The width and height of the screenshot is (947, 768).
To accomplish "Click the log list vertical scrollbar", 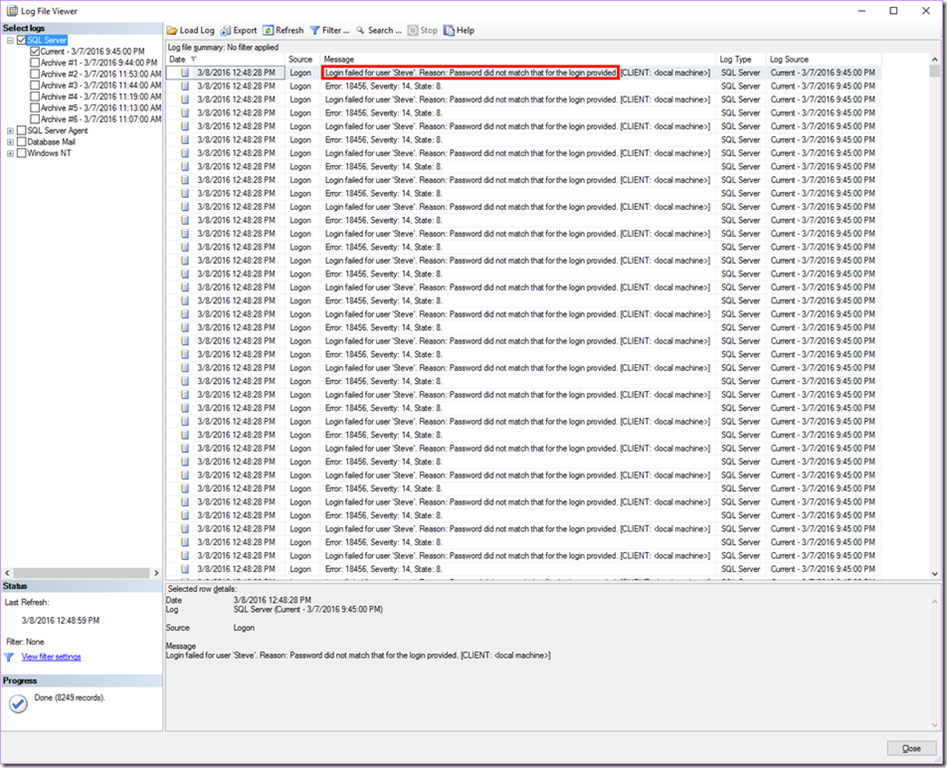I will [x=933, y=300].
